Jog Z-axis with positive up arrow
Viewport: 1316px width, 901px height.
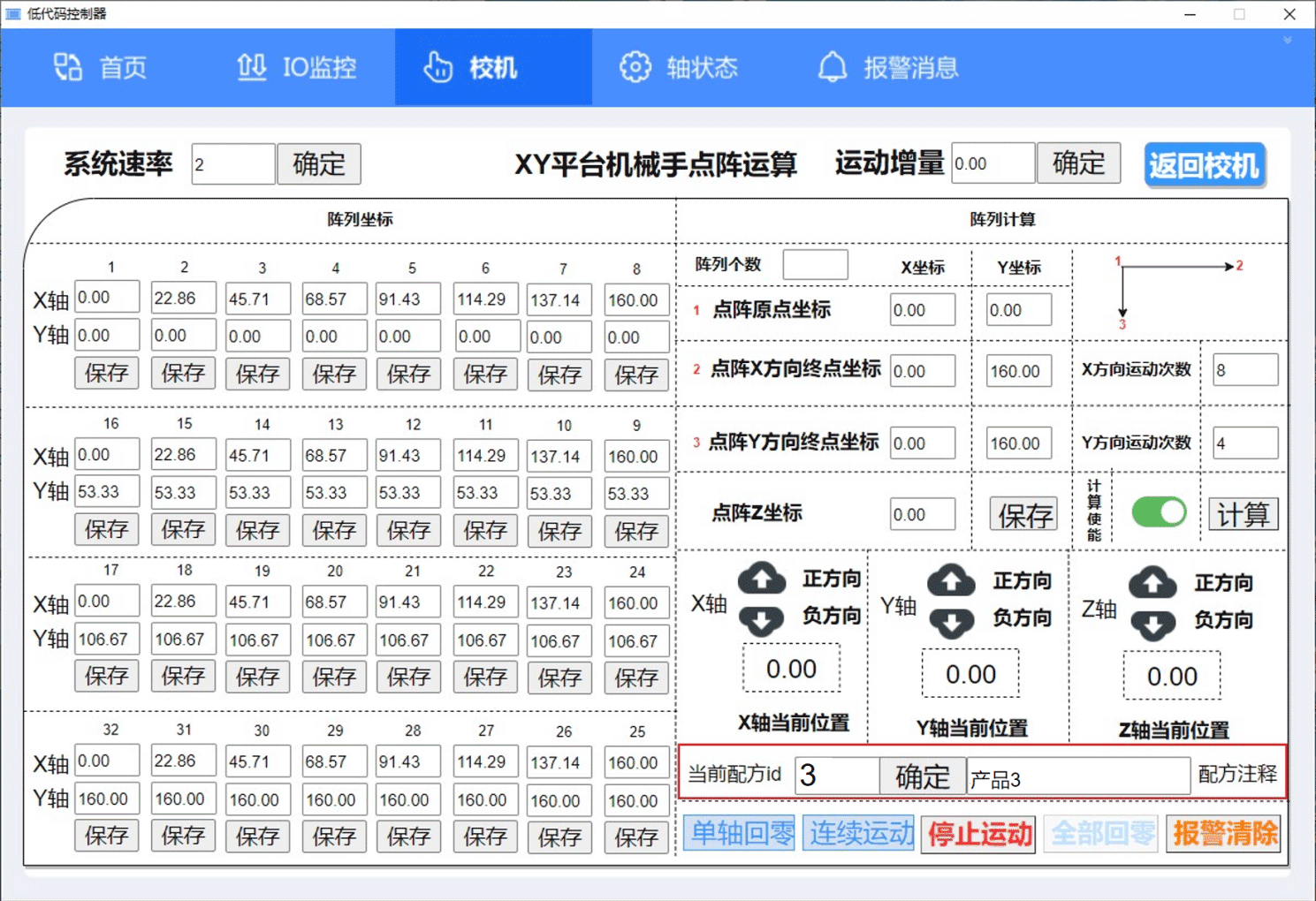pyautogui.click(x=1152, y=583)
